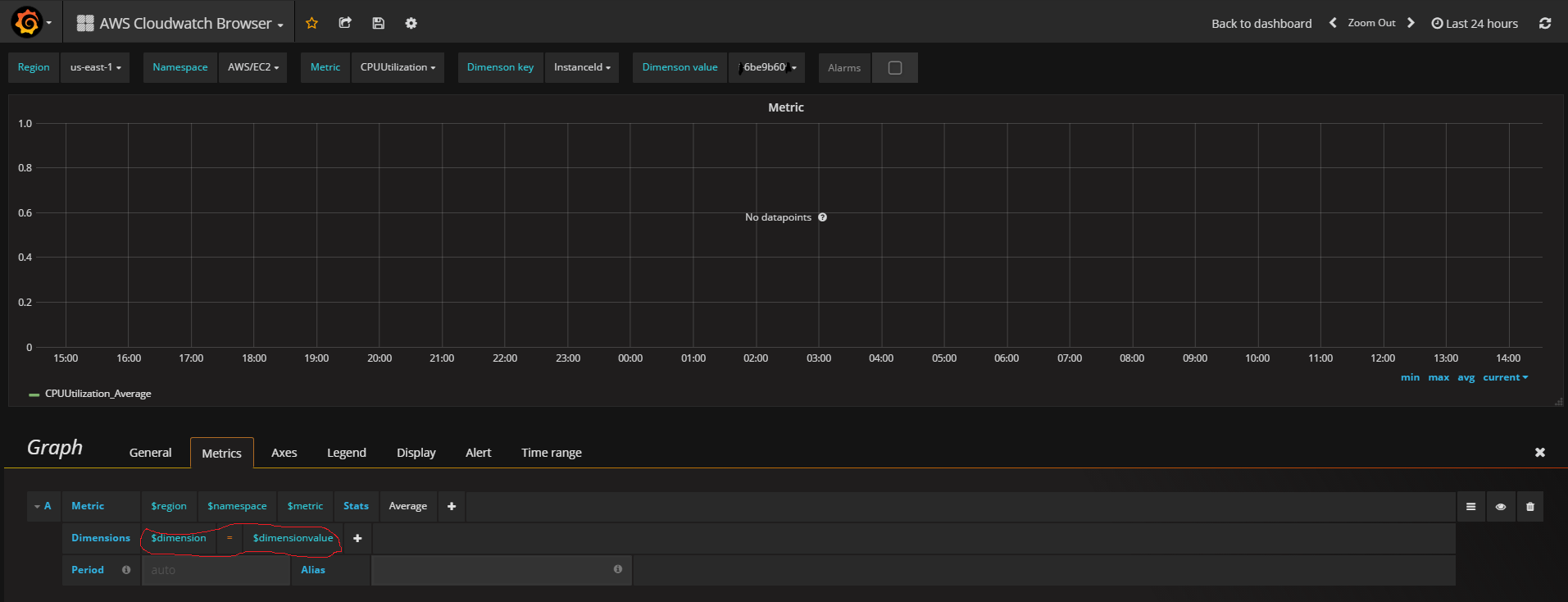Click the share dashboard icon
Viewport: 1568px width, 602px height.
point(345,23)
